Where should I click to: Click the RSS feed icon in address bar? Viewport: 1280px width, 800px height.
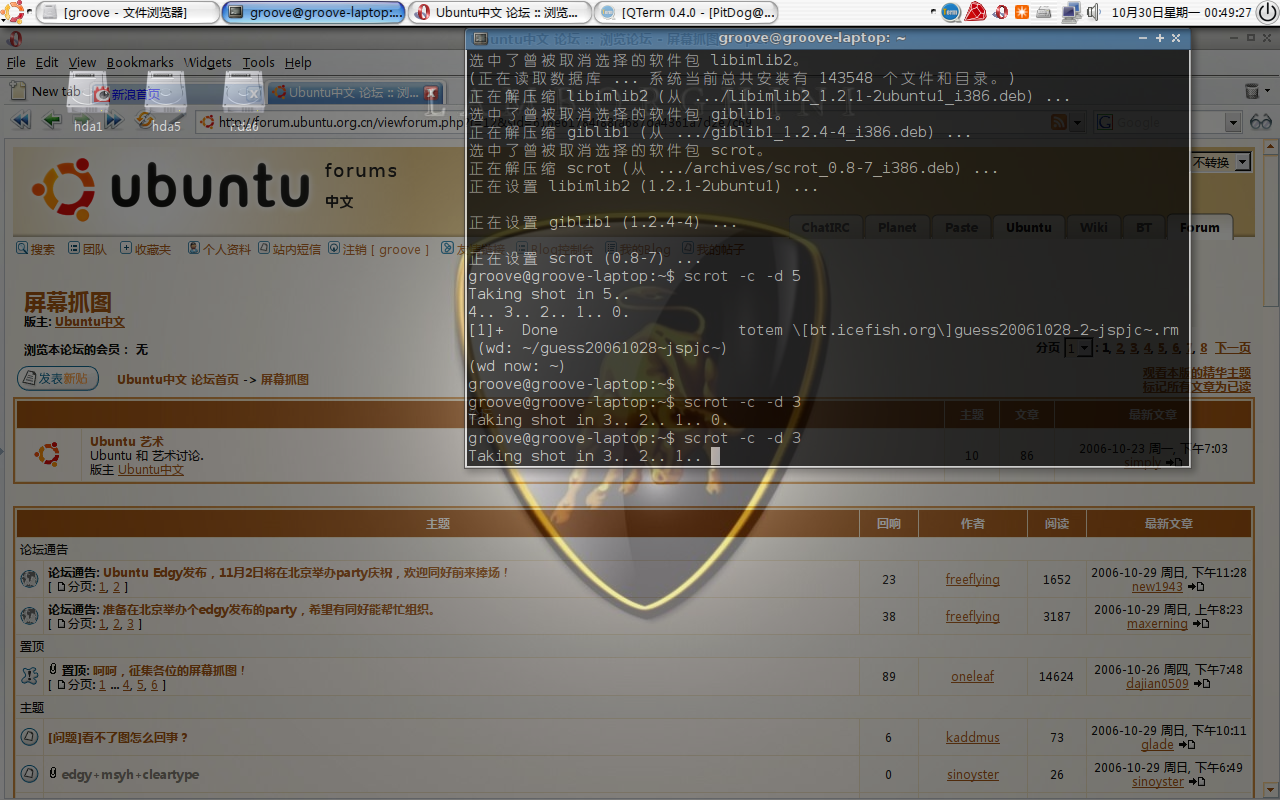coord(1059,122)
